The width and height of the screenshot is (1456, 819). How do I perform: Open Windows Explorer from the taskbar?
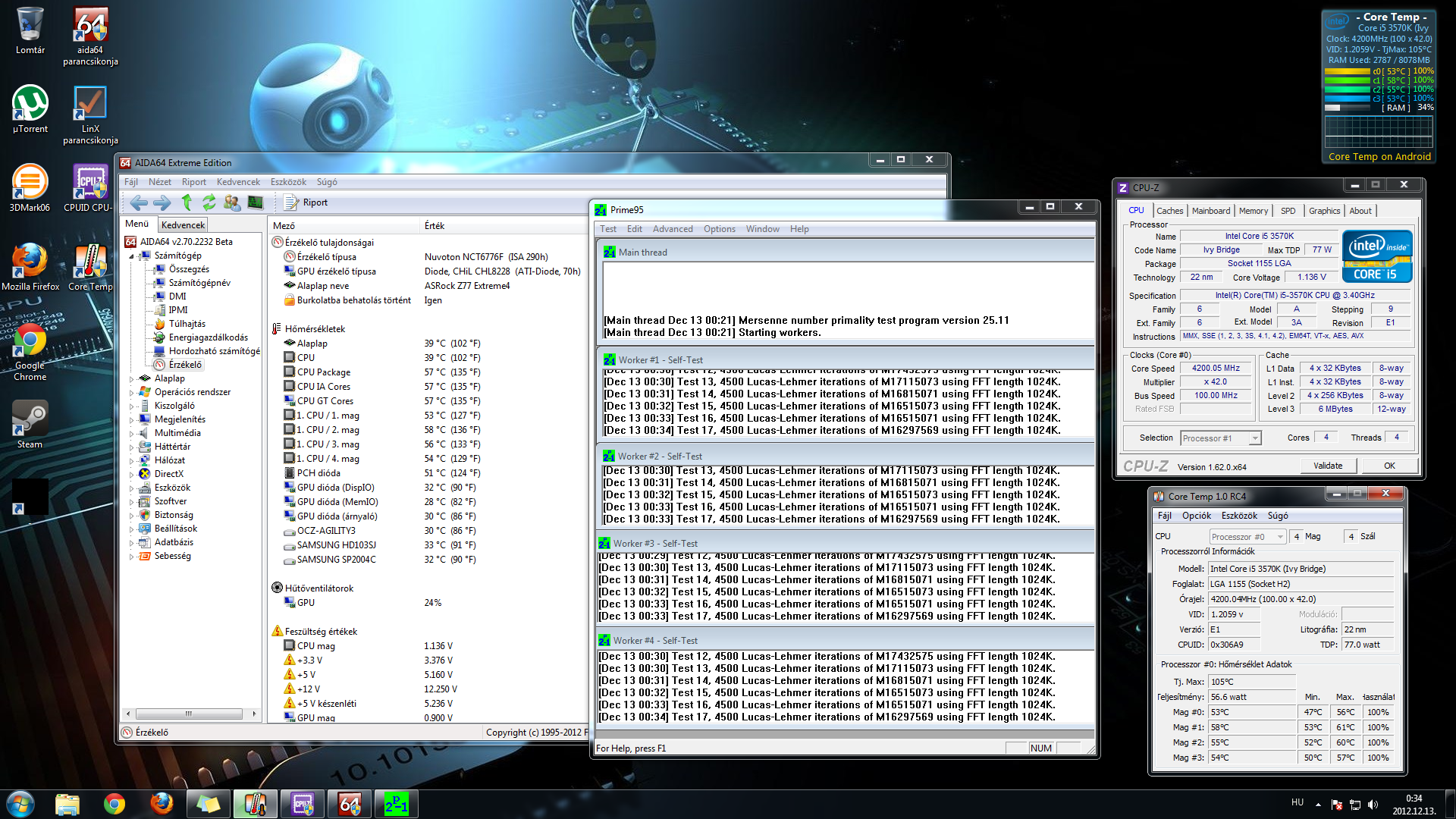67,804
